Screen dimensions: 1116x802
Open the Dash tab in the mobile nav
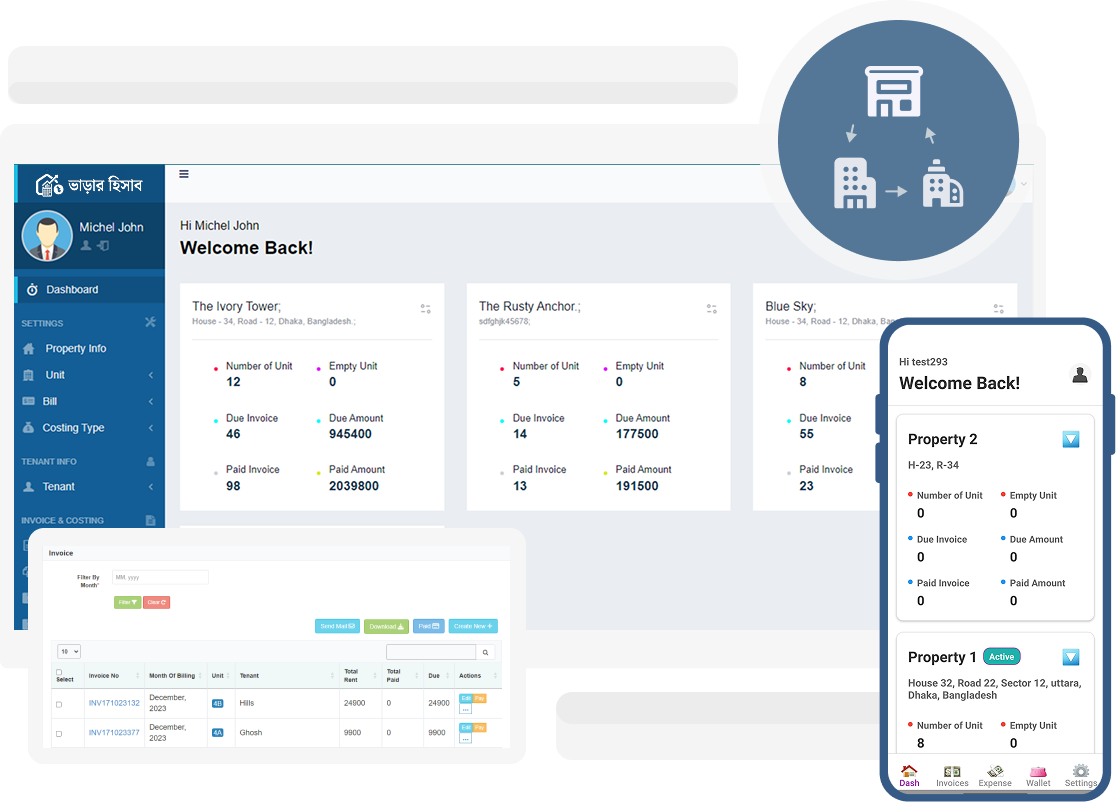pos(909,776)
